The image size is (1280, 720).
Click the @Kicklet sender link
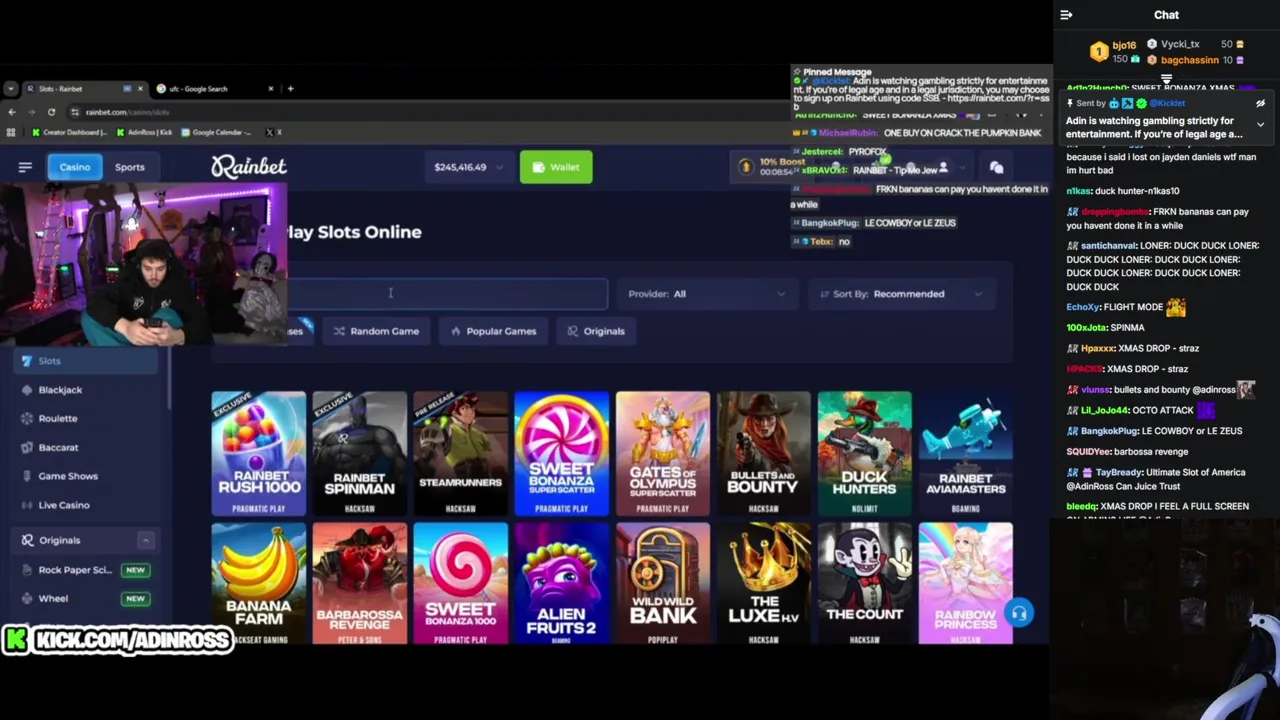click(x=1166, y=103)
